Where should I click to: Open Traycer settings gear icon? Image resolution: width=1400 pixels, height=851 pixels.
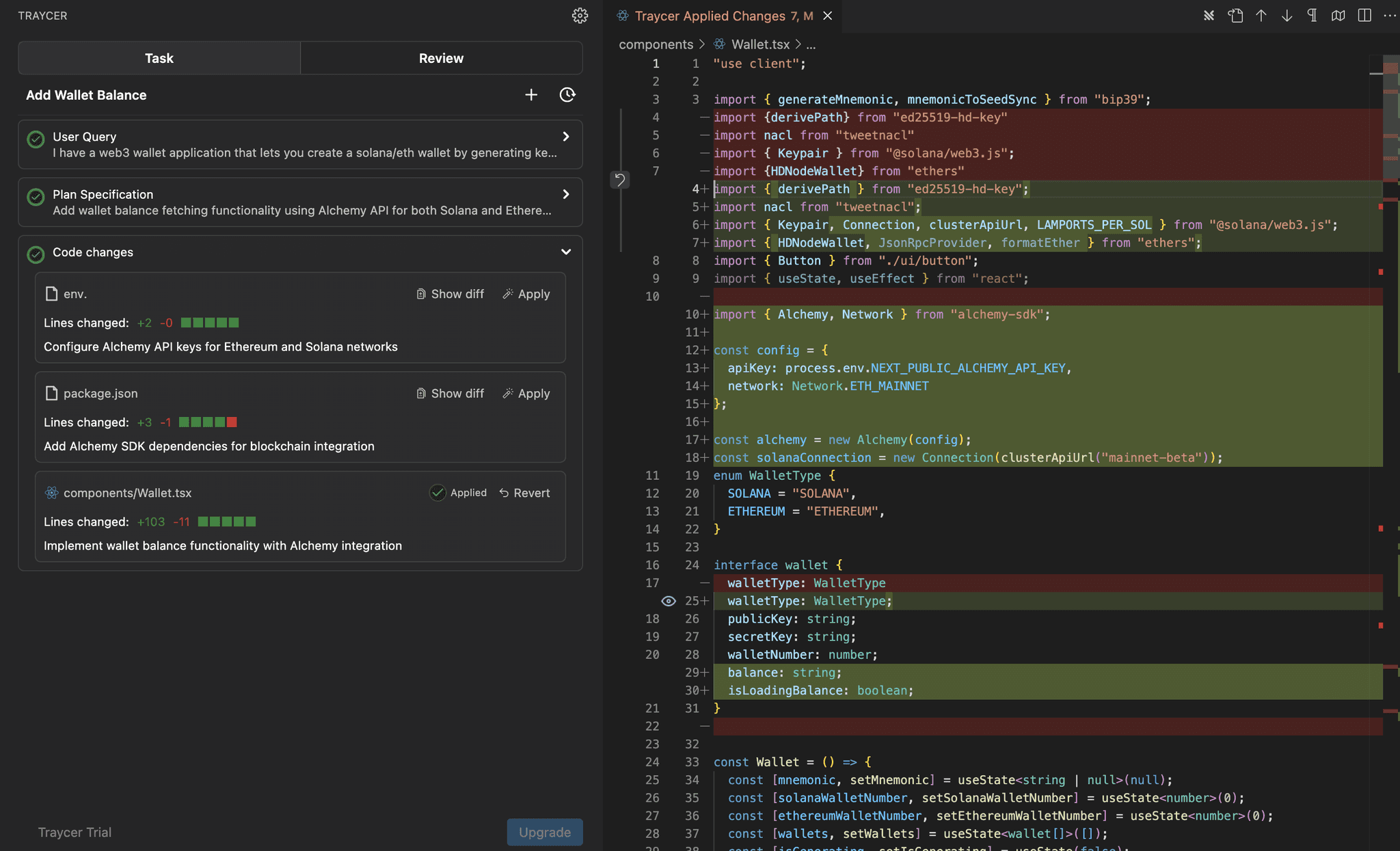[x=579, y=15]
